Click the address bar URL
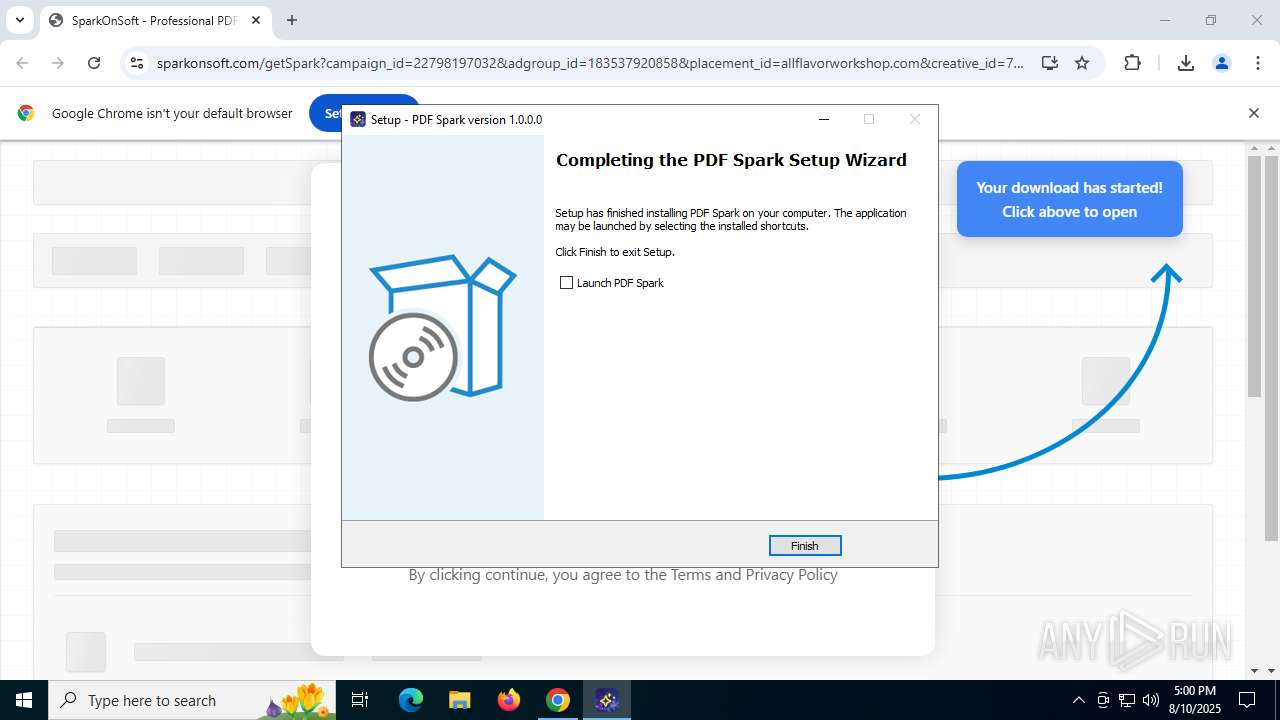Screen dimensions: 1280x720 click(x=590, y=63)
